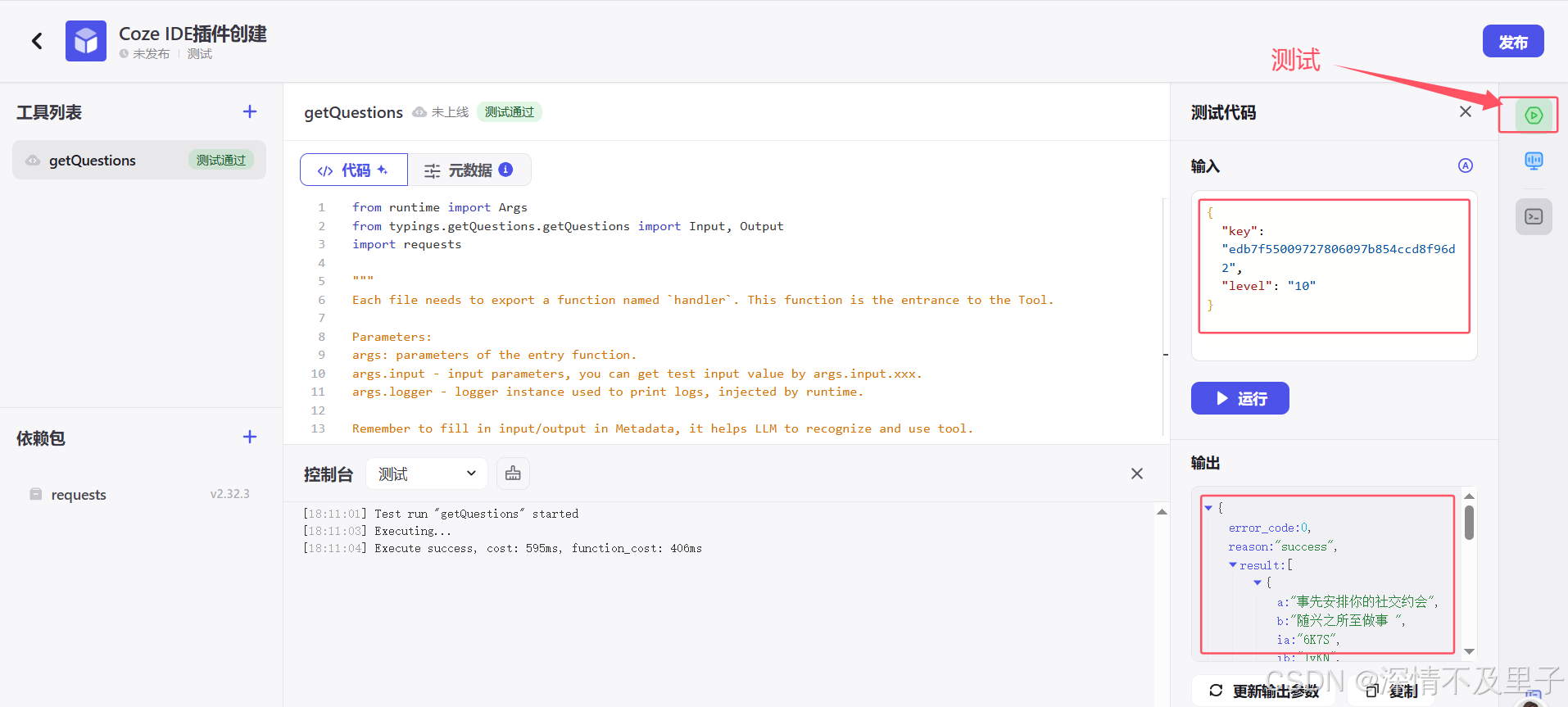1568x707 pixels.
Task: Click 更新输出参数 update output button
Action: click(1264, 691)
